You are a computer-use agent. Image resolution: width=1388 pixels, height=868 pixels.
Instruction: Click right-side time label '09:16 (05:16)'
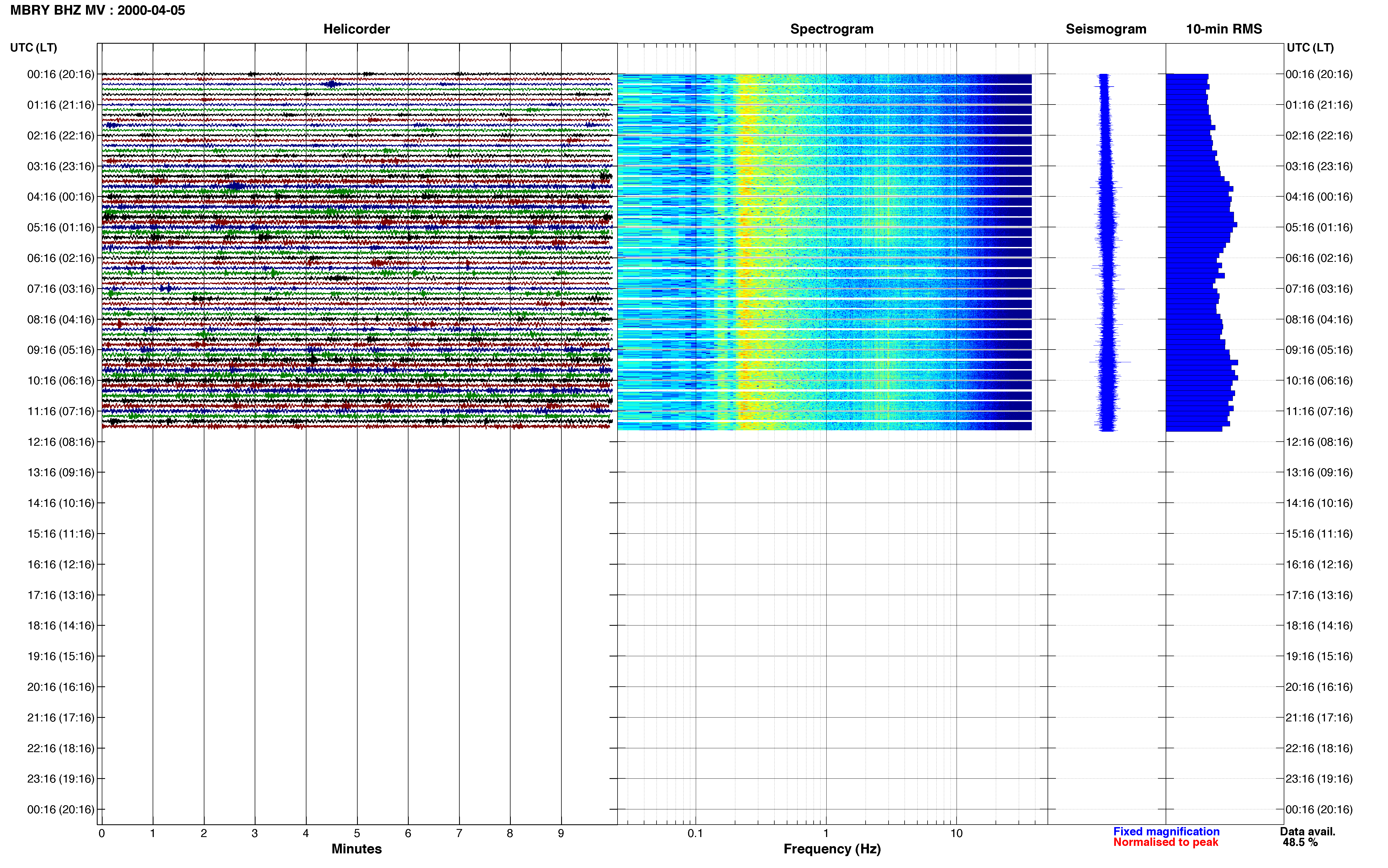click(1319, 350)
